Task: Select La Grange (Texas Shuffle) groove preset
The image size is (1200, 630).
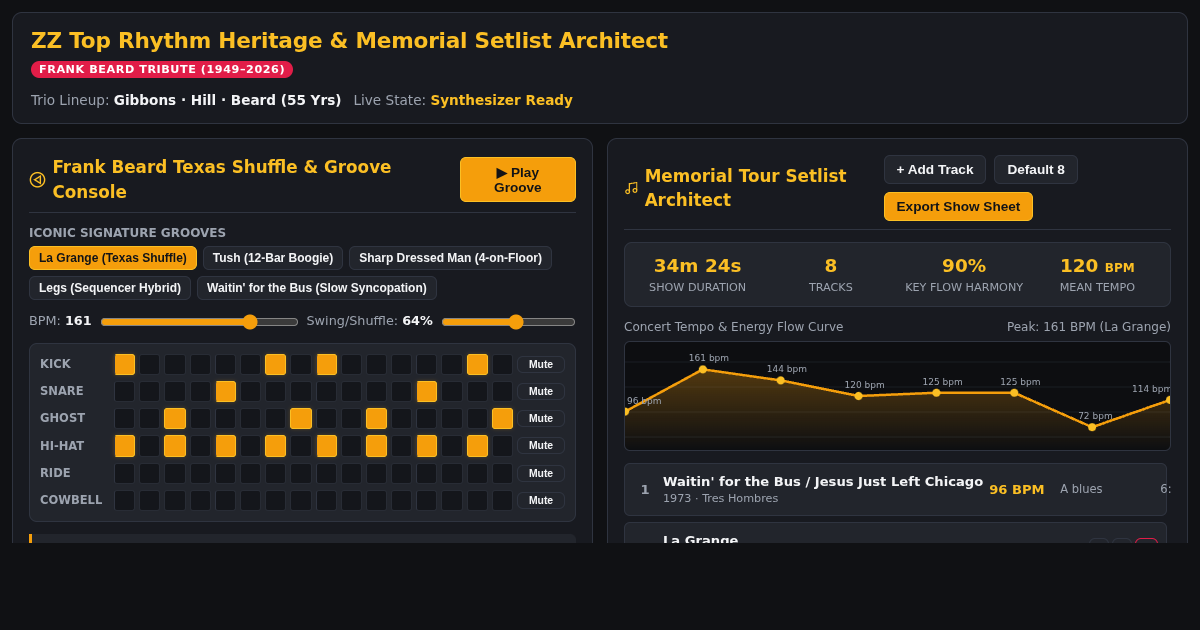Action: [113, 258]
